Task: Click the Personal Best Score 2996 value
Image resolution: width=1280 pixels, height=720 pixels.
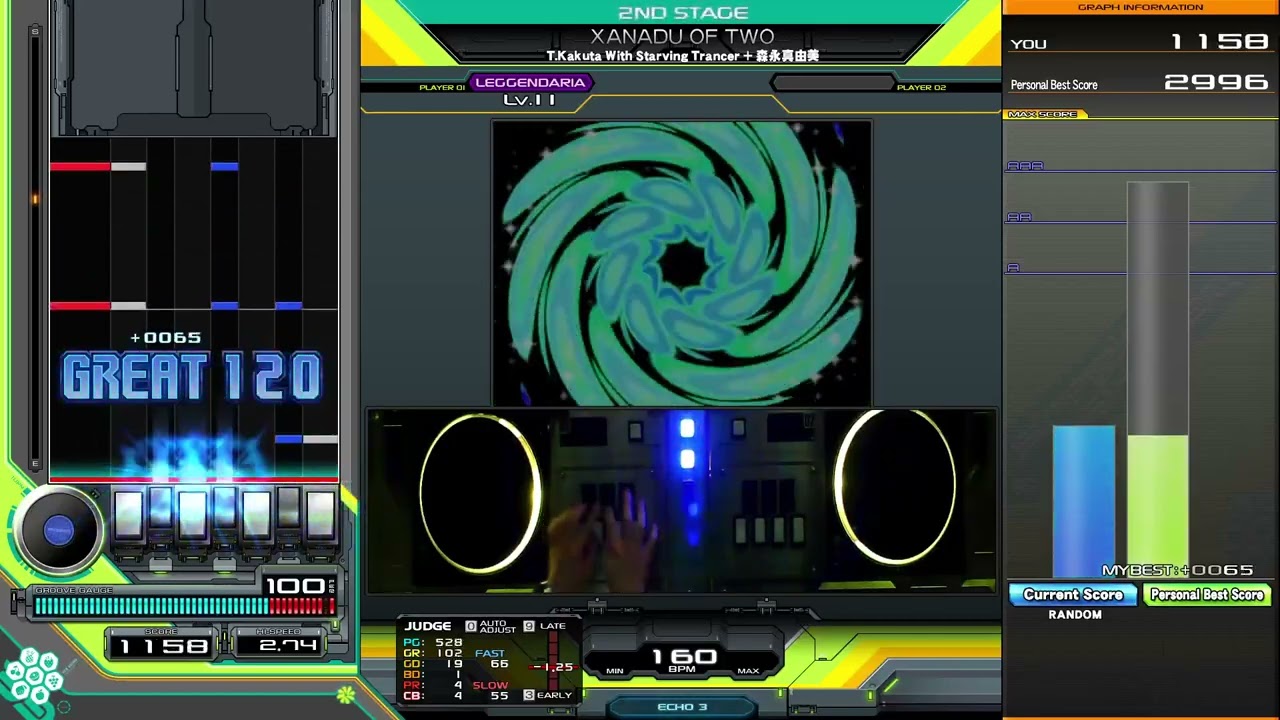Action: tap(1216, 83)
